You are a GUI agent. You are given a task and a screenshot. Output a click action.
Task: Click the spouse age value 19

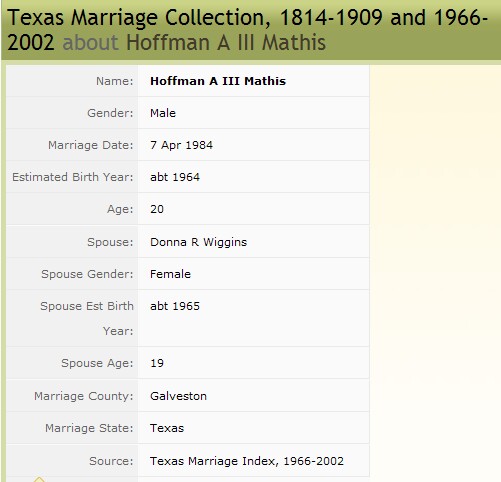[x=157, y=363]
